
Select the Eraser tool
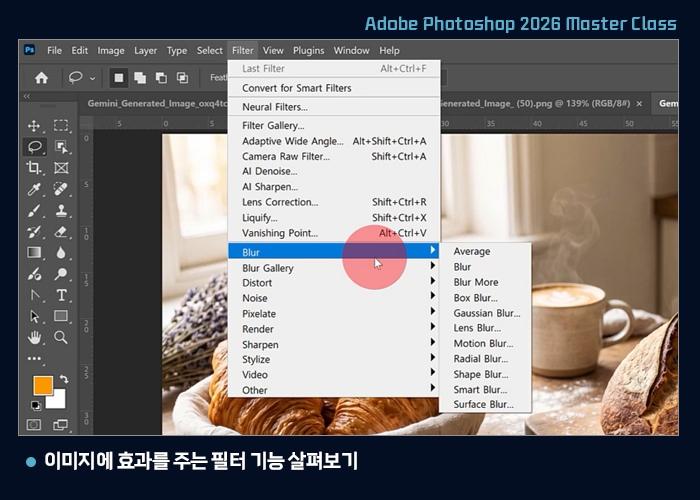tap(61, 232)
